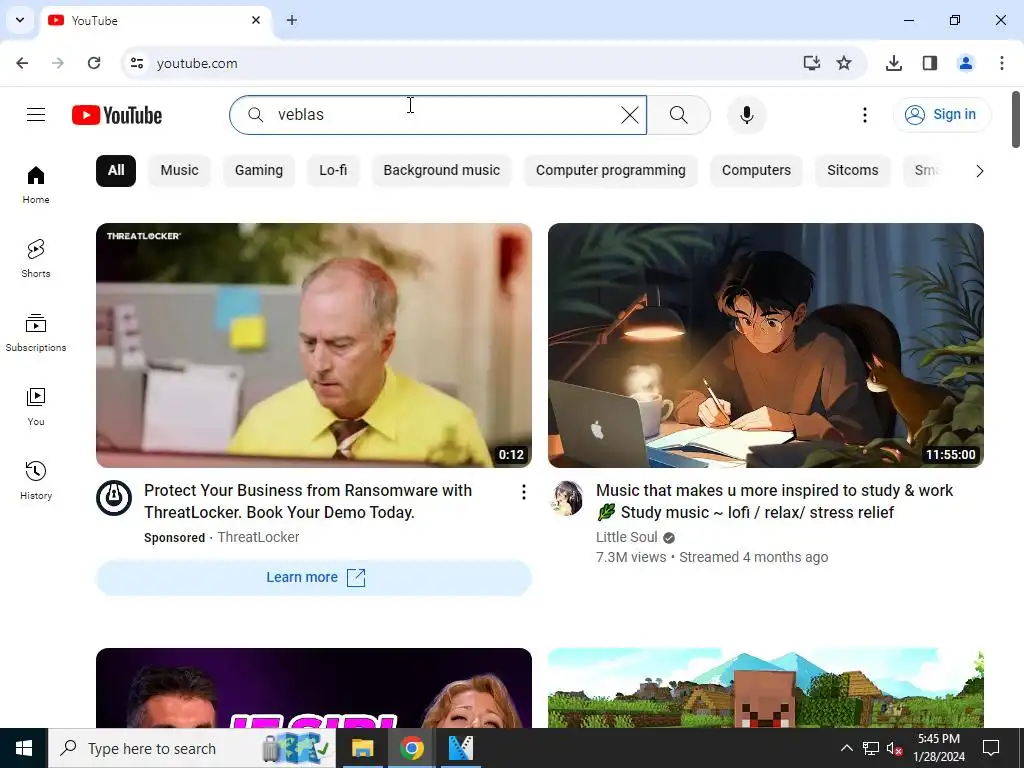Click the YouTube logo
Viewport: 1024px width, 768px height.
coord(117,115)
